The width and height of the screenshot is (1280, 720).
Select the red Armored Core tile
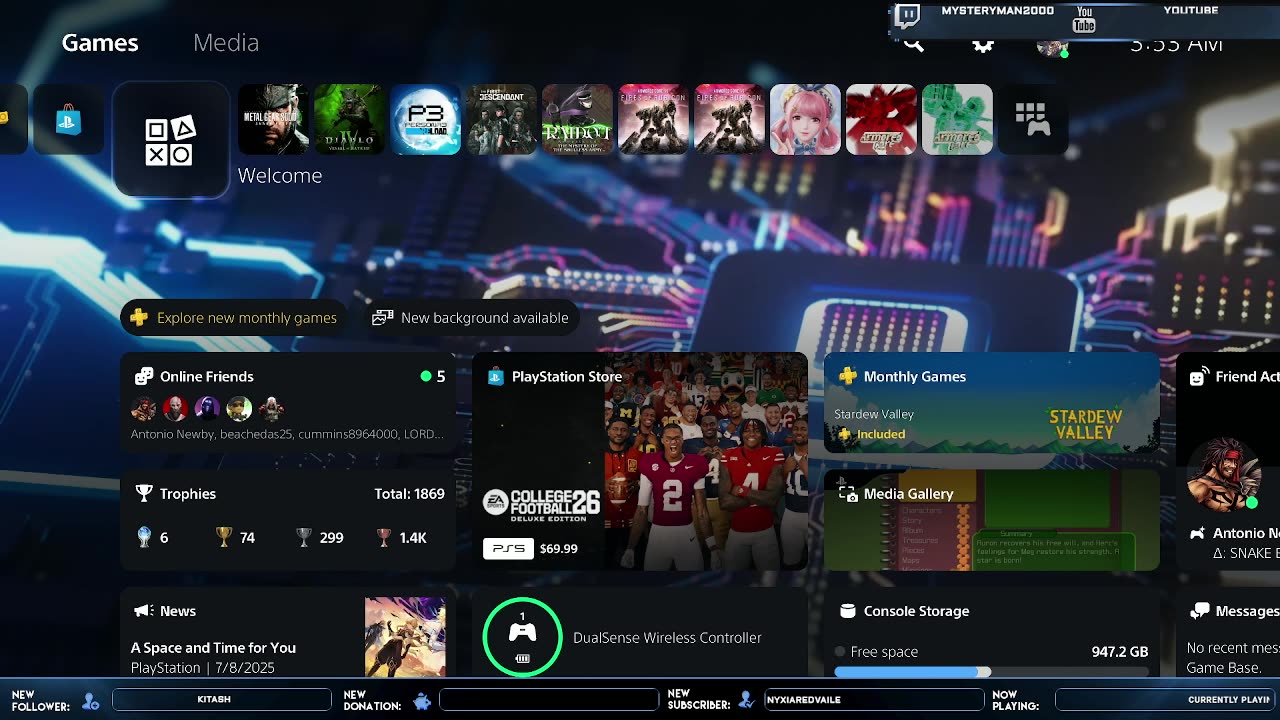[x=881, y=120]
